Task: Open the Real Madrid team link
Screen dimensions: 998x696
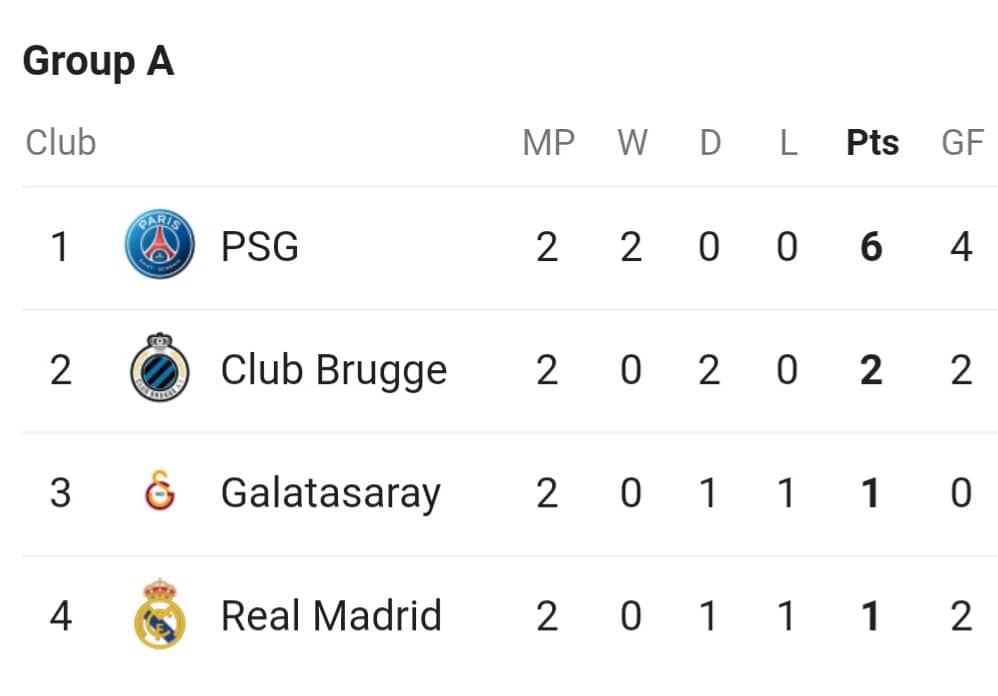Action: point(331,615)
